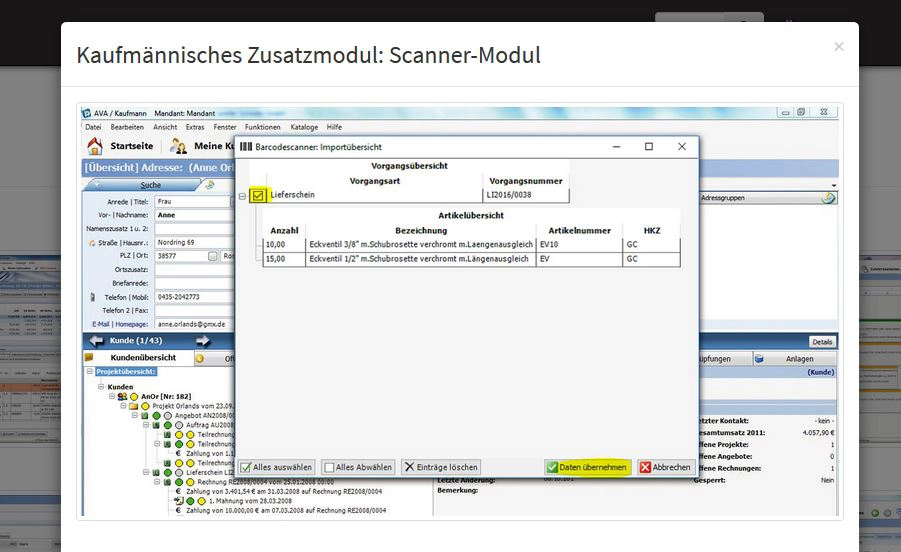Toggle the Lieferschein checkbox
Image resolution: width=901 pixels, height=552 pixels.
pyautogui.click(x=258, y=195)
